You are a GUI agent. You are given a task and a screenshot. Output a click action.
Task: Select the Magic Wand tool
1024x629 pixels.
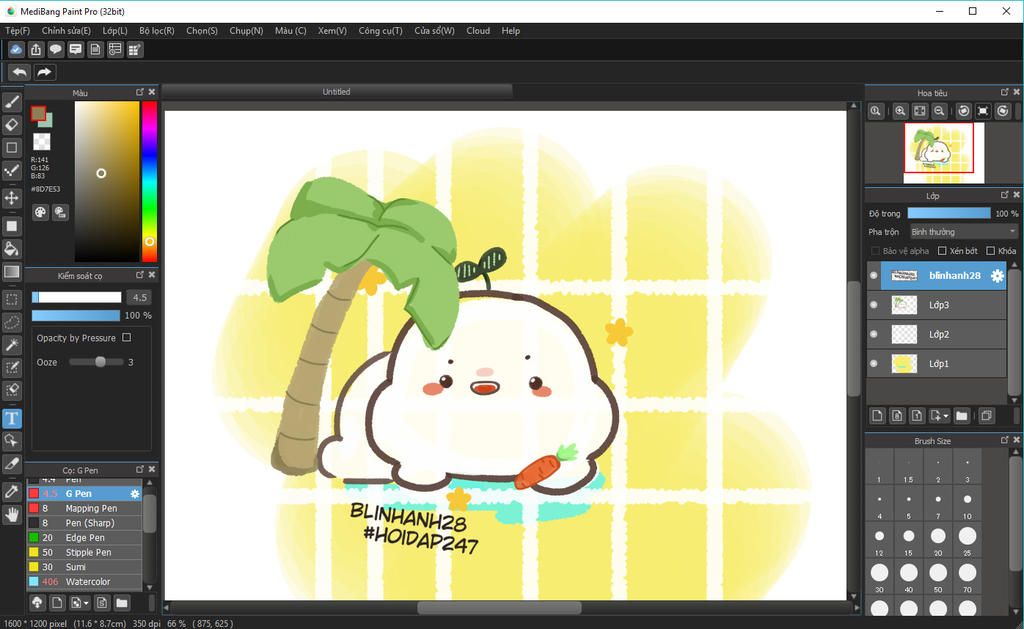click(x=12, y=345)
